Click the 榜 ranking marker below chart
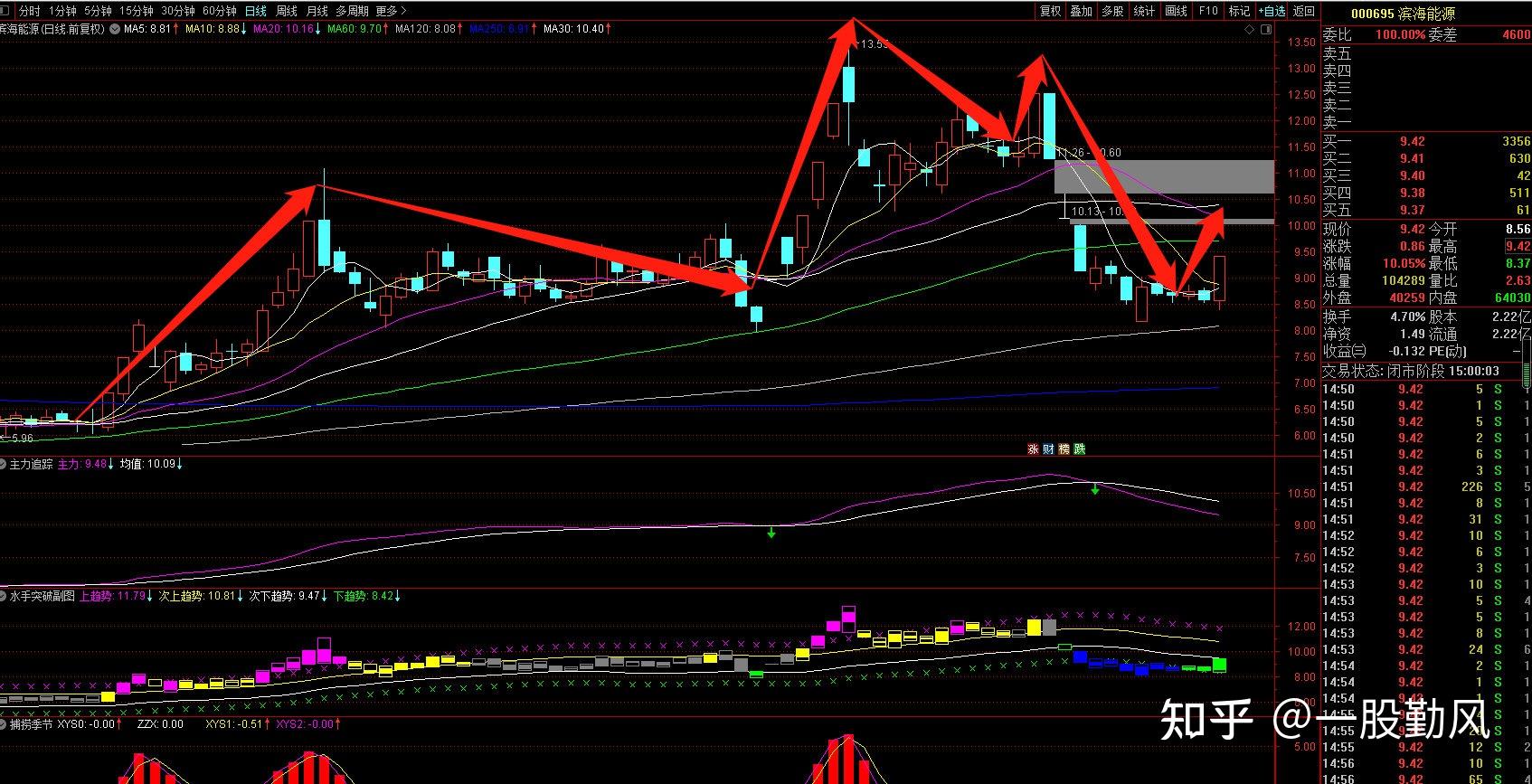Viewport: 1532px width, 784px height. 1064,449
